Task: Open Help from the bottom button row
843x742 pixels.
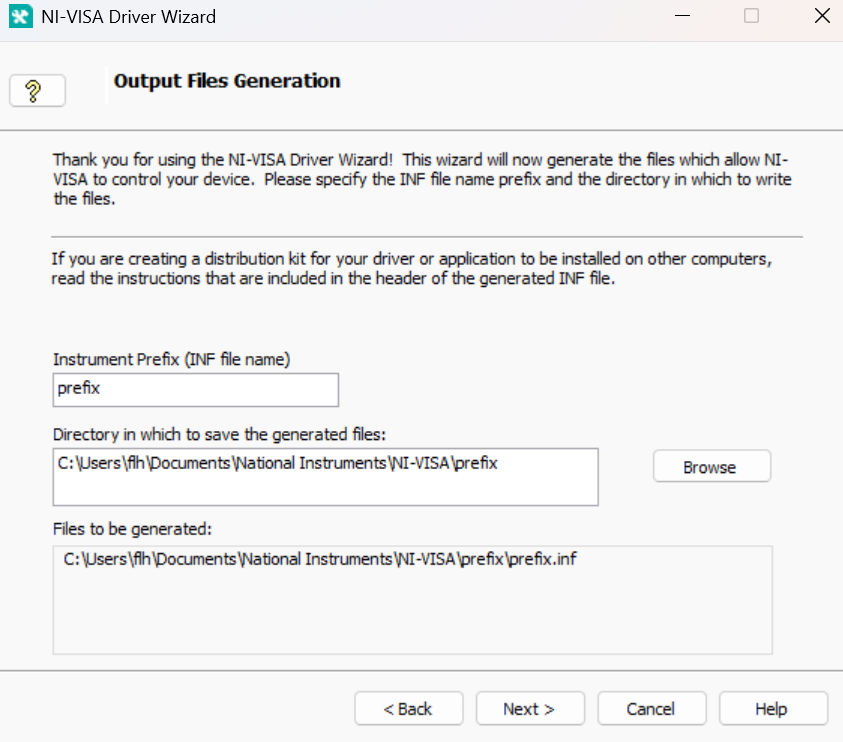Action: pyautogui.click(x=773, y=709)
